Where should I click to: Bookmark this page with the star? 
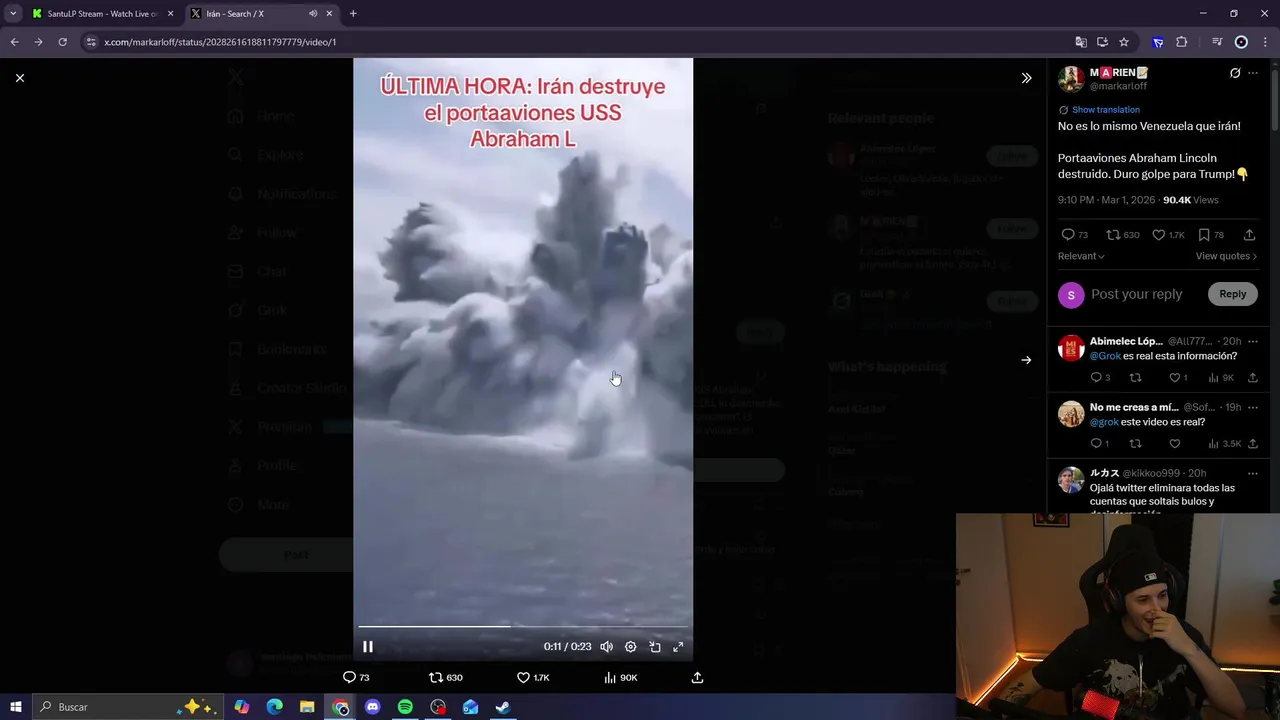[x=1124, y=42]
